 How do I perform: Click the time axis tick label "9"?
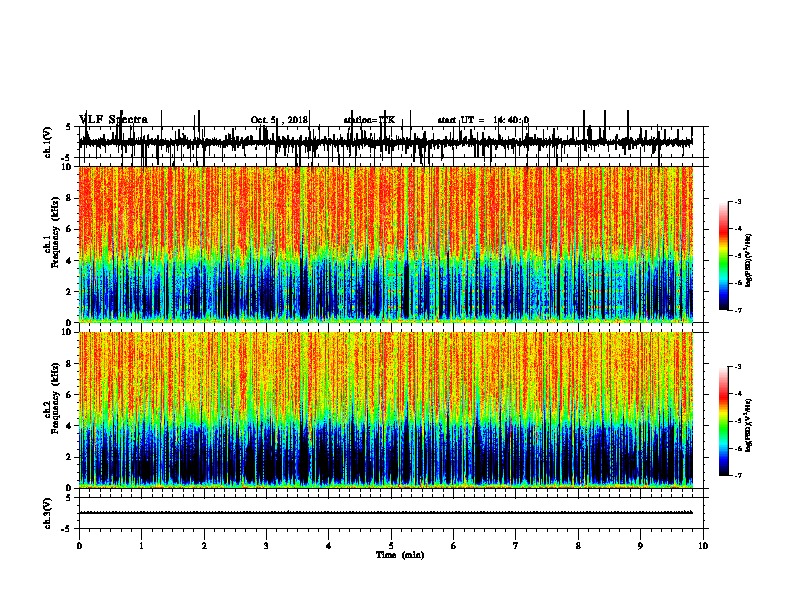640,546
